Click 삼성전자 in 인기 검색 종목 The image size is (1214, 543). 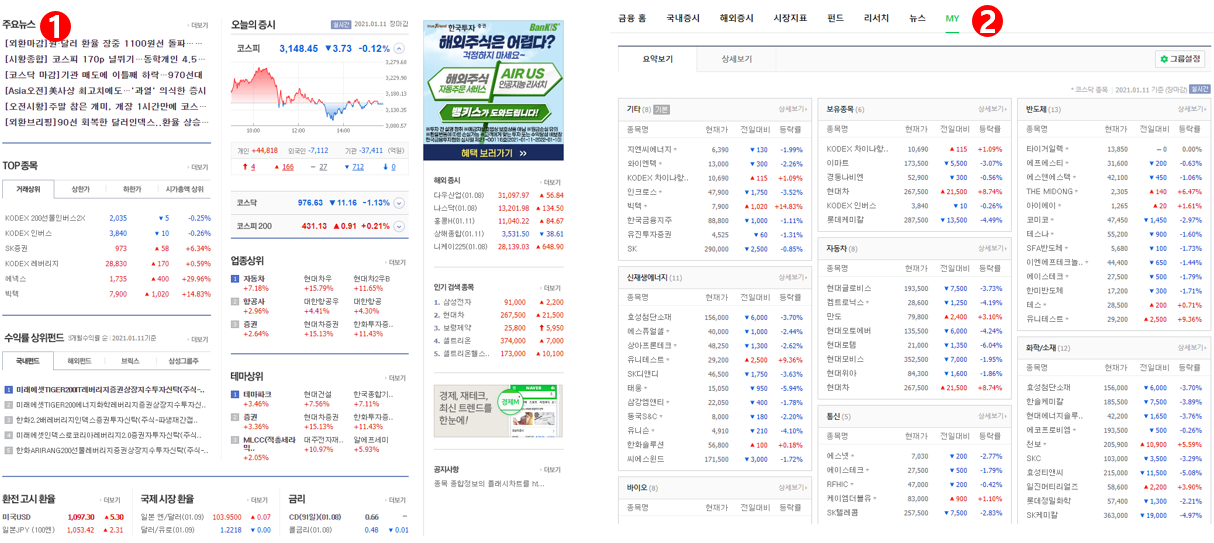pyautogui.click(x=457, y=302)
